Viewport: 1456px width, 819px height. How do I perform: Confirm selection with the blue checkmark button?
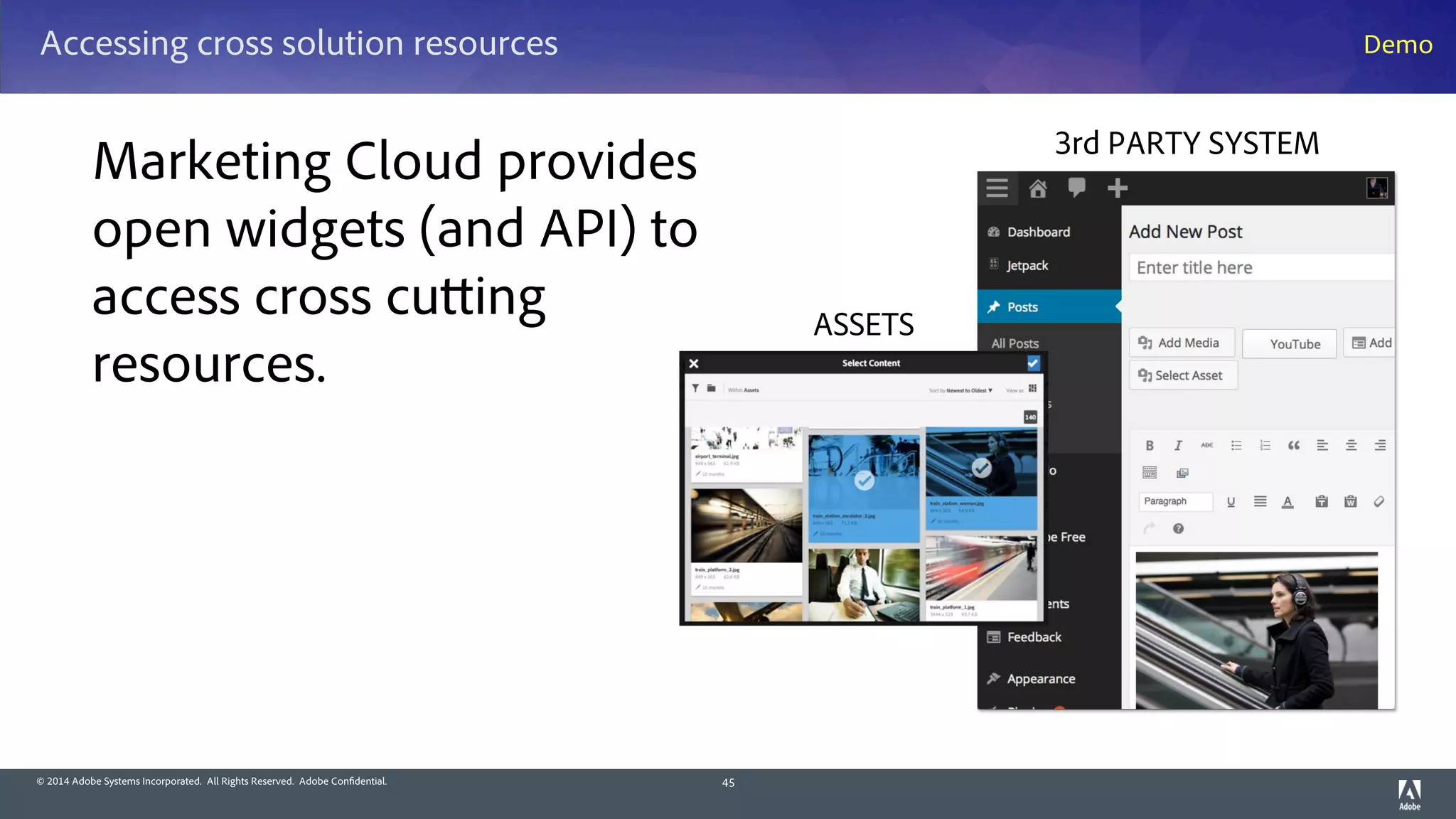click(1033, 363)
